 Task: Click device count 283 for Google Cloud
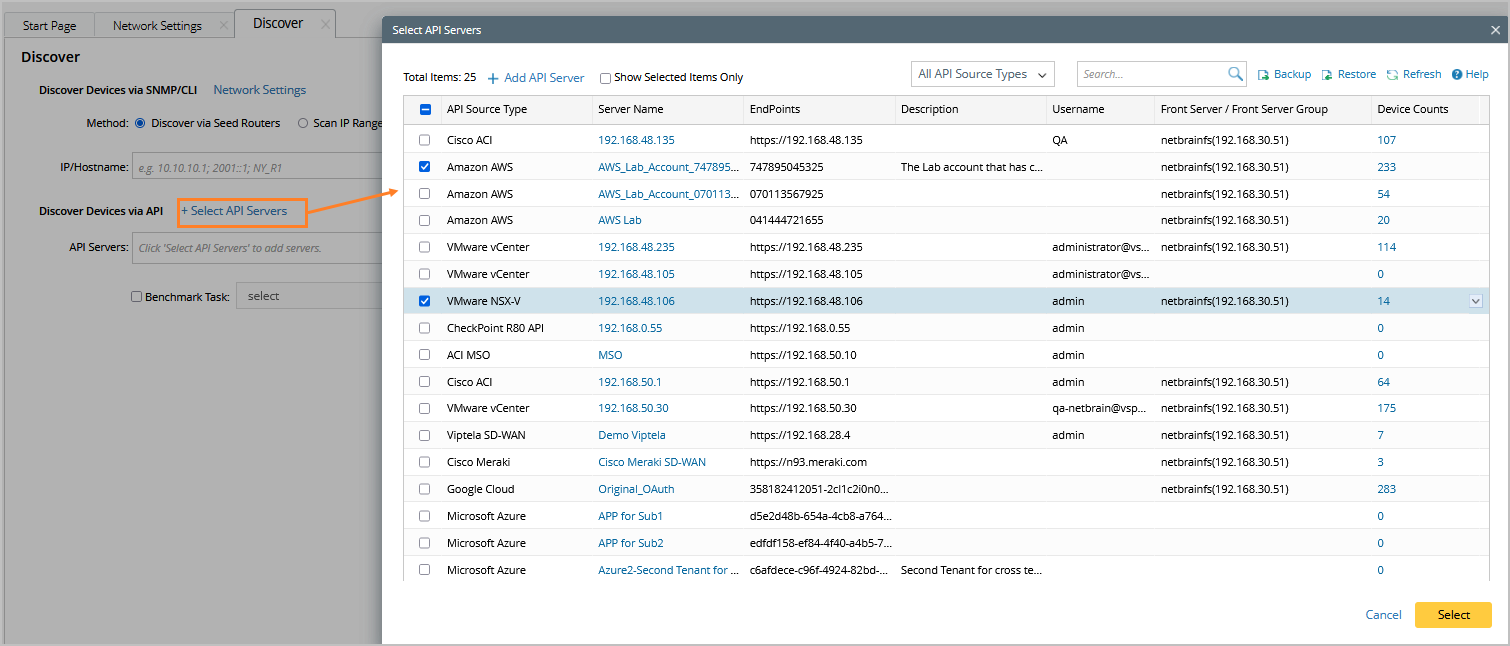1386,489
